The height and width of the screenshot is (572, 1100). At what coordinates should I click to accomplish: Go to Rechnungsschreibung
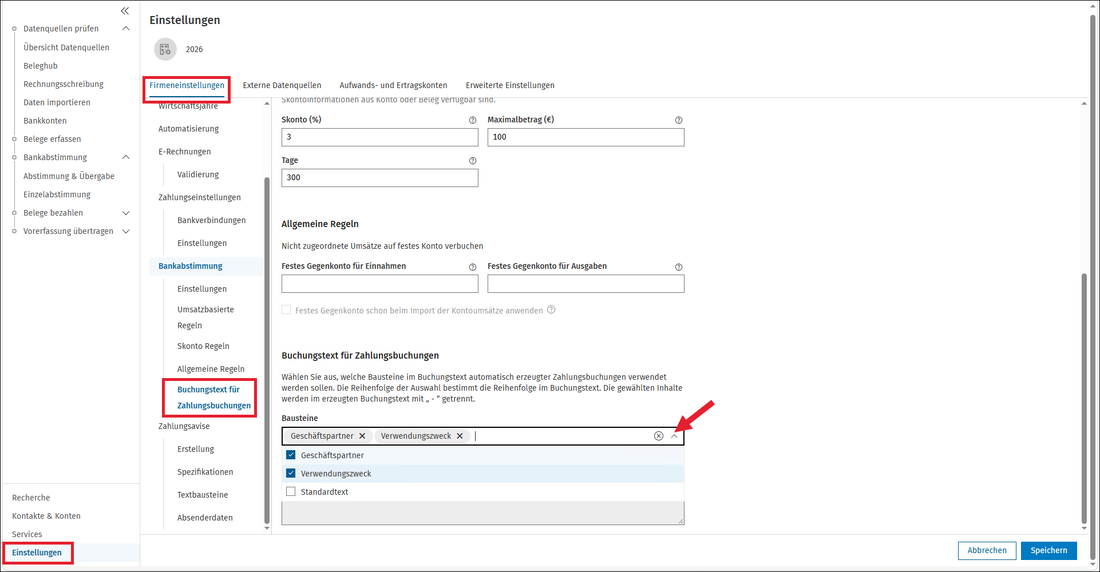[63, 84]
